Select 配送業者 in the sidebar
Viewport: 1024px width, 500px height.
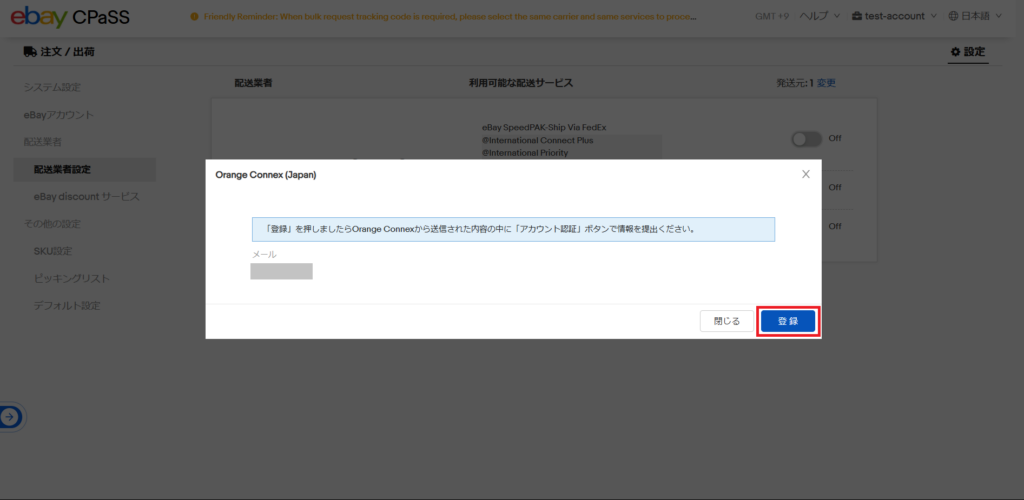pyautogui.click(x=42, y=142)
